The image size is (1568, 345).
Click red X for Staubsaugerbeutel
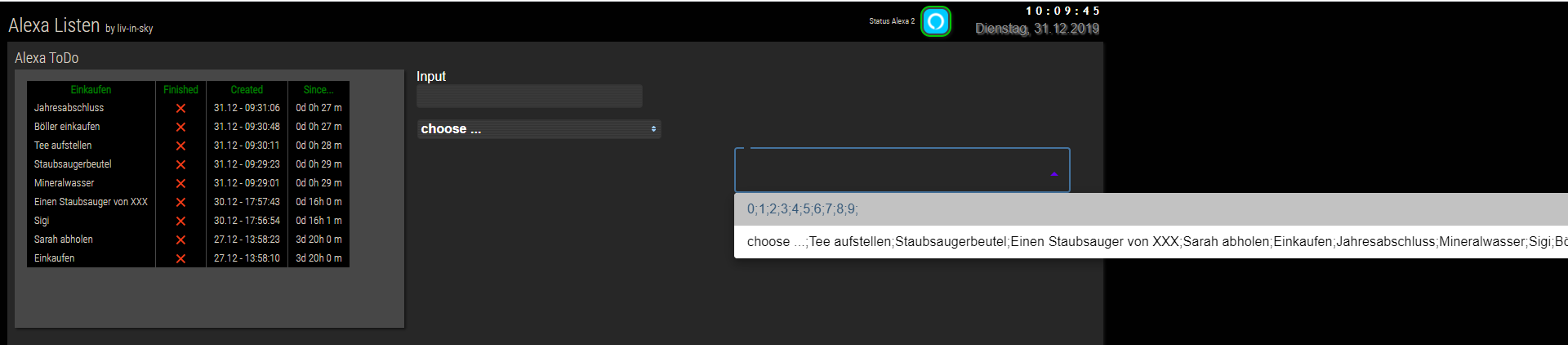click(180, 164)
